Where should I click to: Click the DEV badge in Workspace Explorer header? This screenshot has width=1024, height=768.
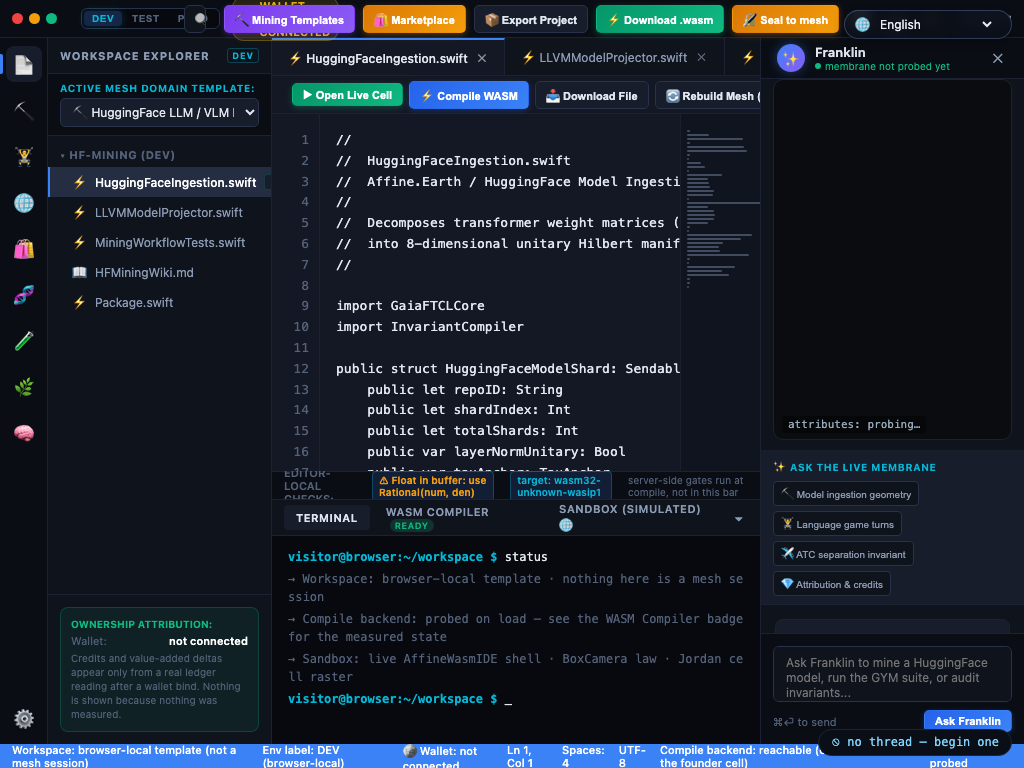click(x=242, y=56)
